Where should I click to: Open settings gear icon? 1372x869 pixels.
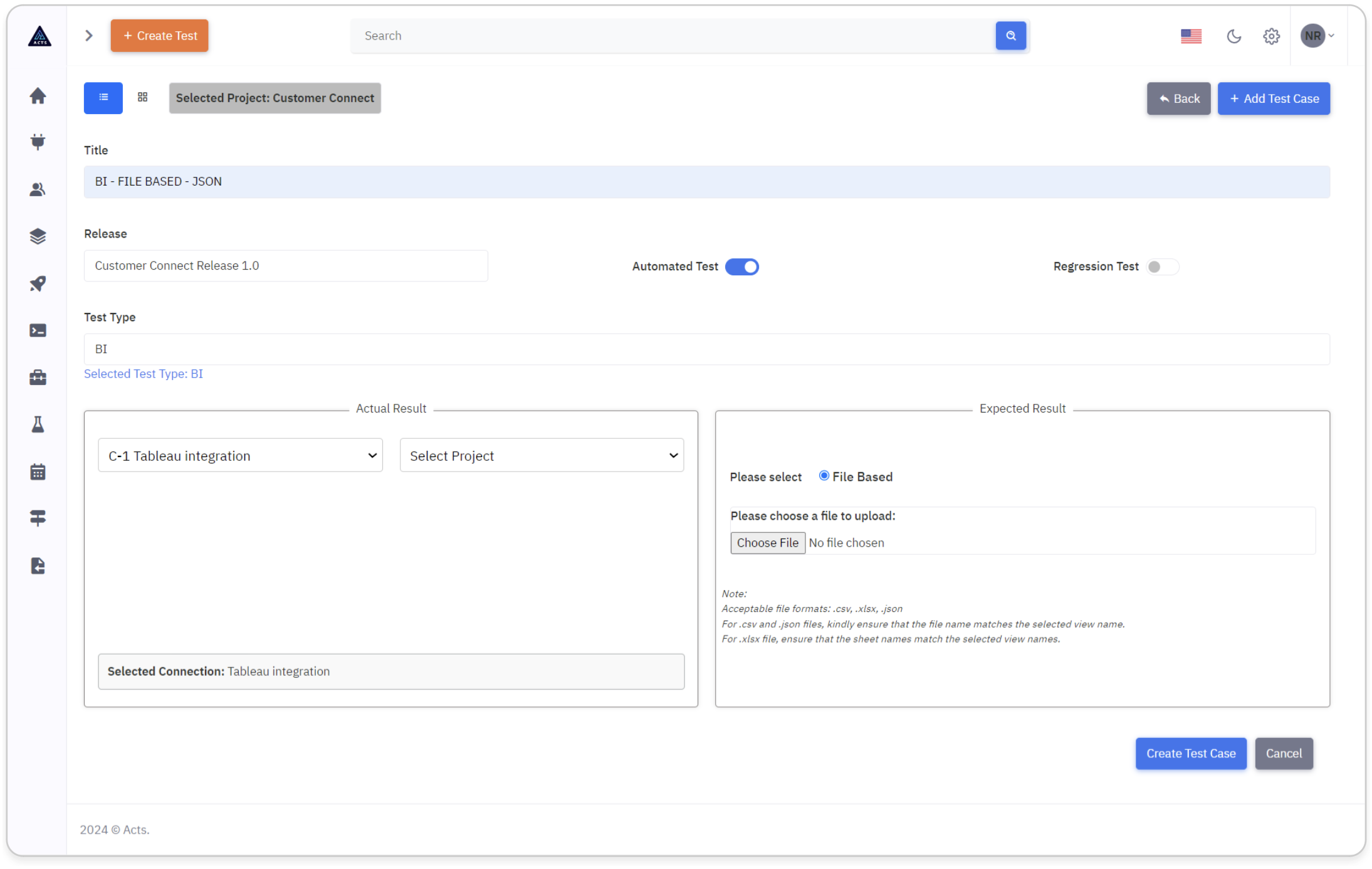coord(1271,36)
